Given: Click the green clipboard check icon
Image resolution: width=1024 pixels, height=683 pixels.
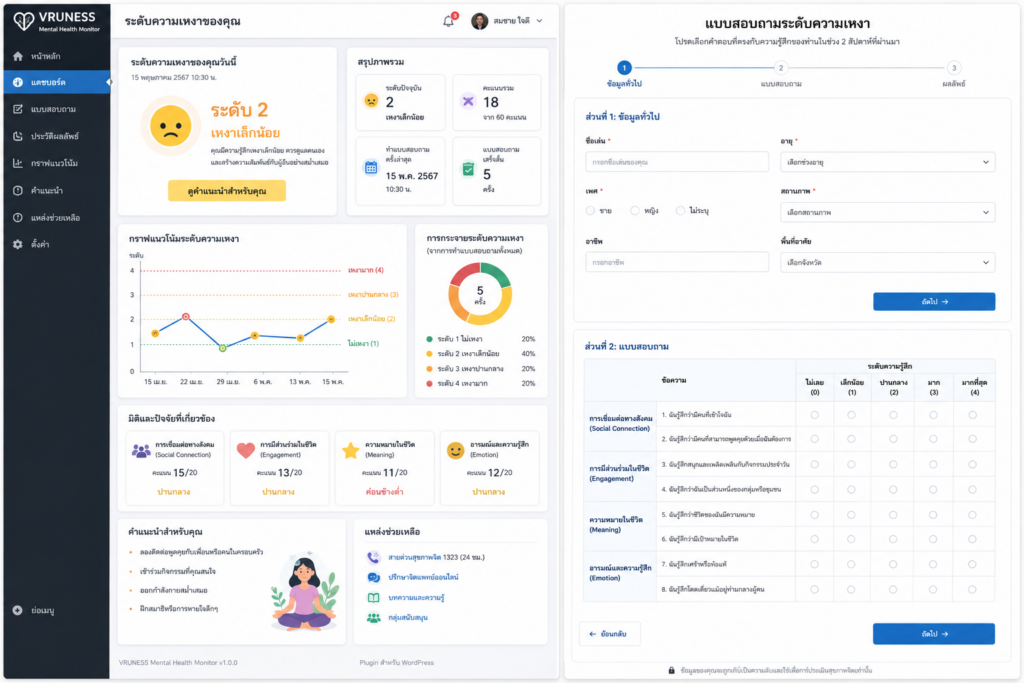Looking at the screenshot, I should 468,169.
